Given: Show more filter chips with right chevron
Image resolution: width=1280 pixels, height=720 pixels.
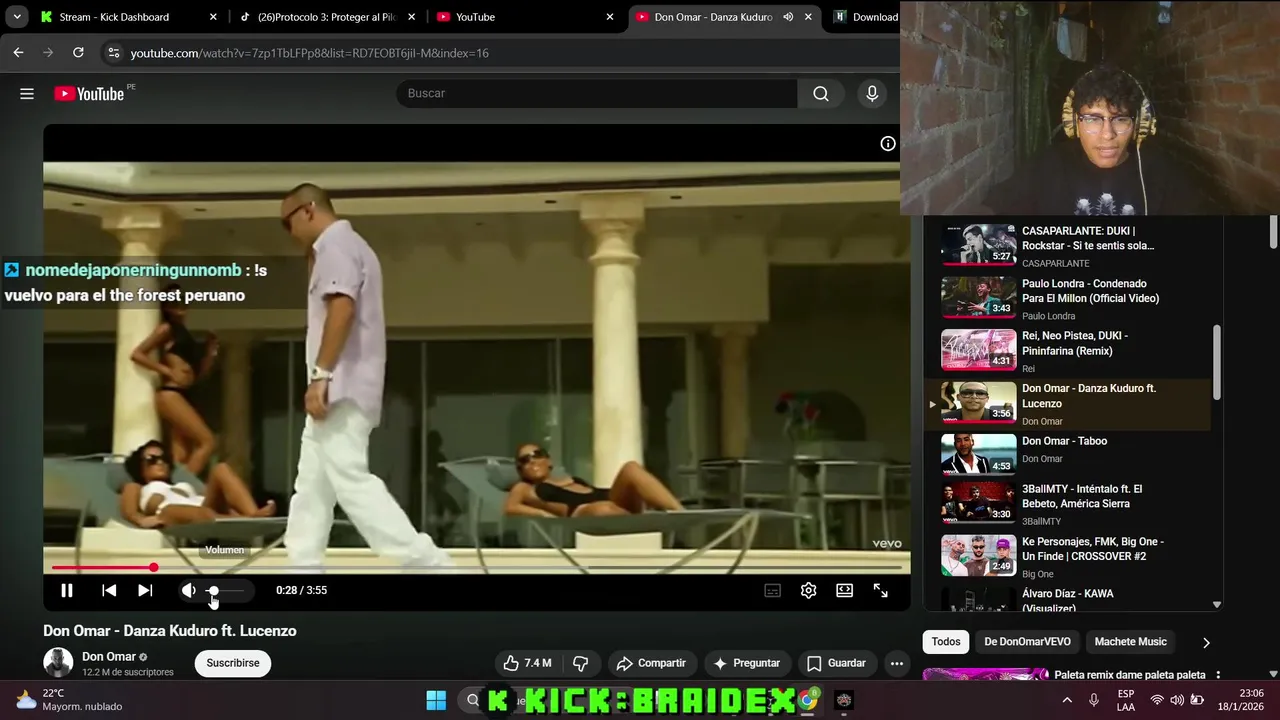Looking at the screenshot, I should click(x=1205, y=643).
